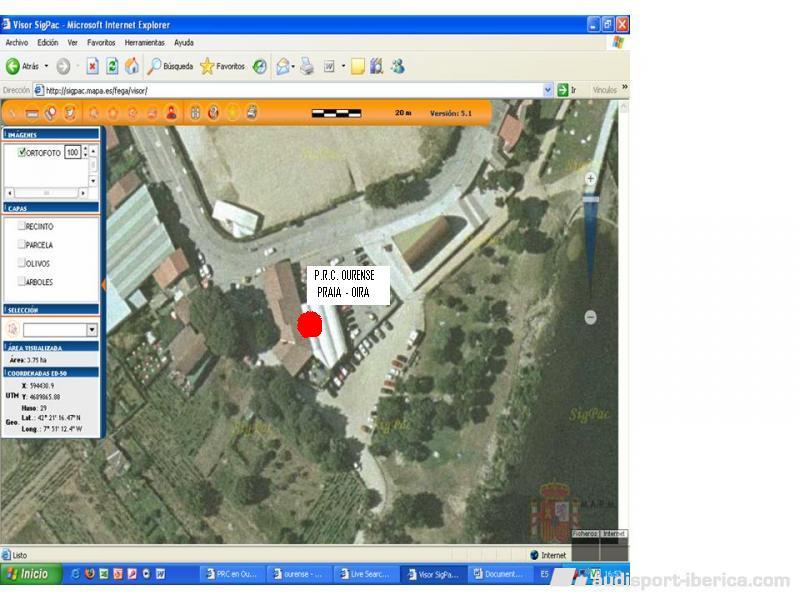Click the mail envelope icon

pos(283,66)
